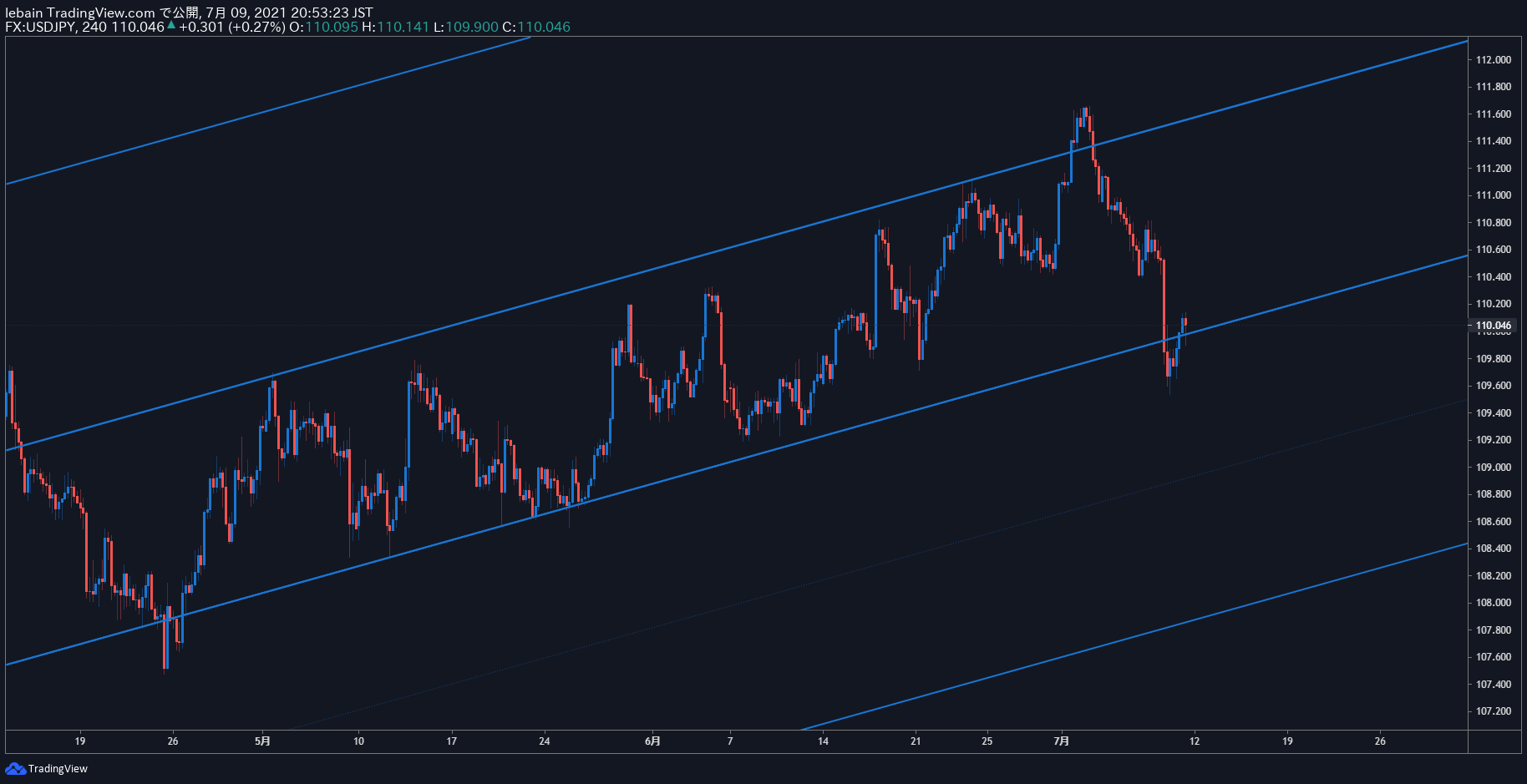Open the TradingView text link at the bottom

58,769
